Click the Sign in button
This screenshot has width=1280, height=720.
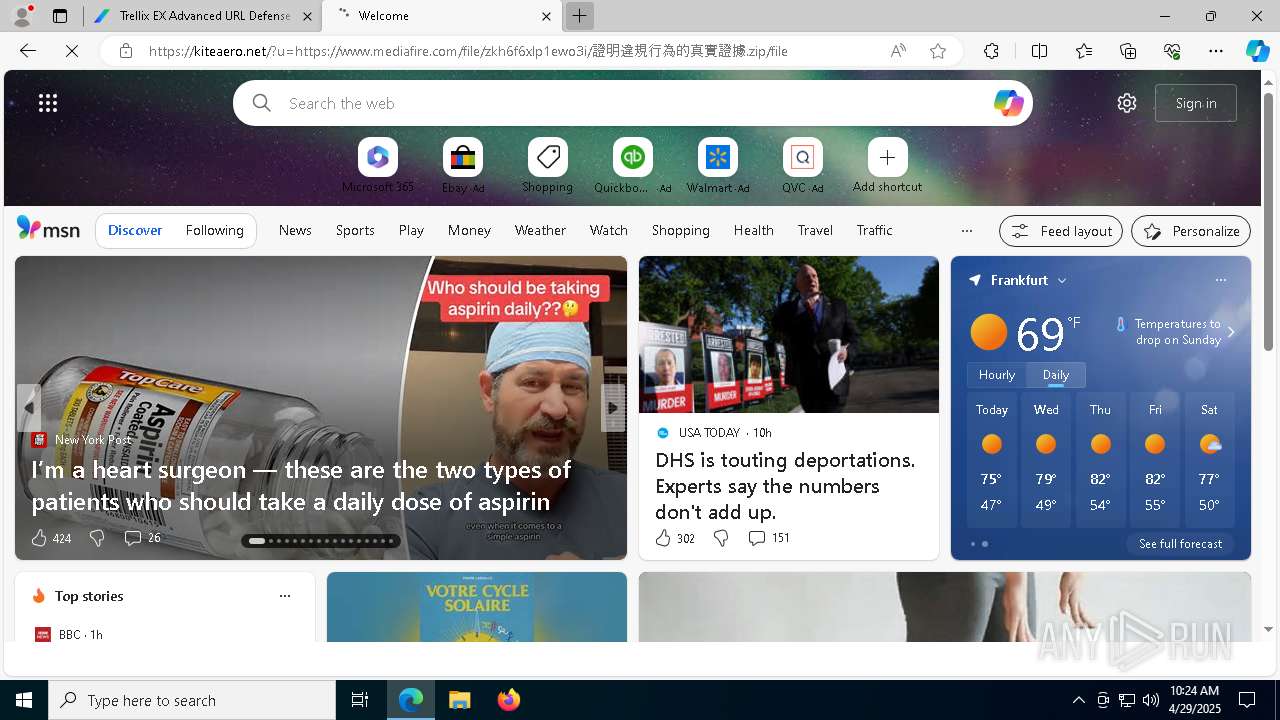click(x=1196, y=103)
